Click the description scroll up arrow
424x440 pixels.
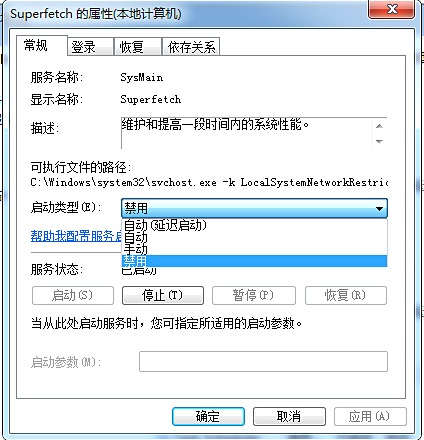[379, 126]
